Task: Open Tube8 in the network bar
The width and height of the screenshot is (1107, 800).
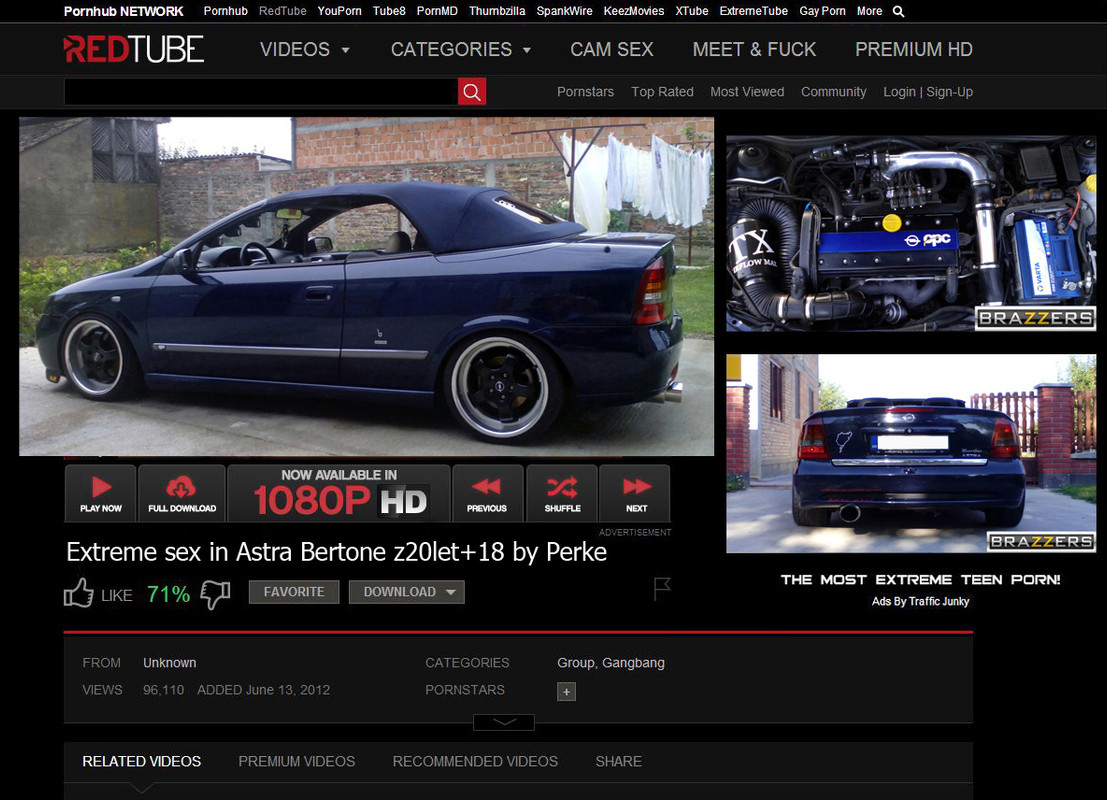Action: (389, 11)
